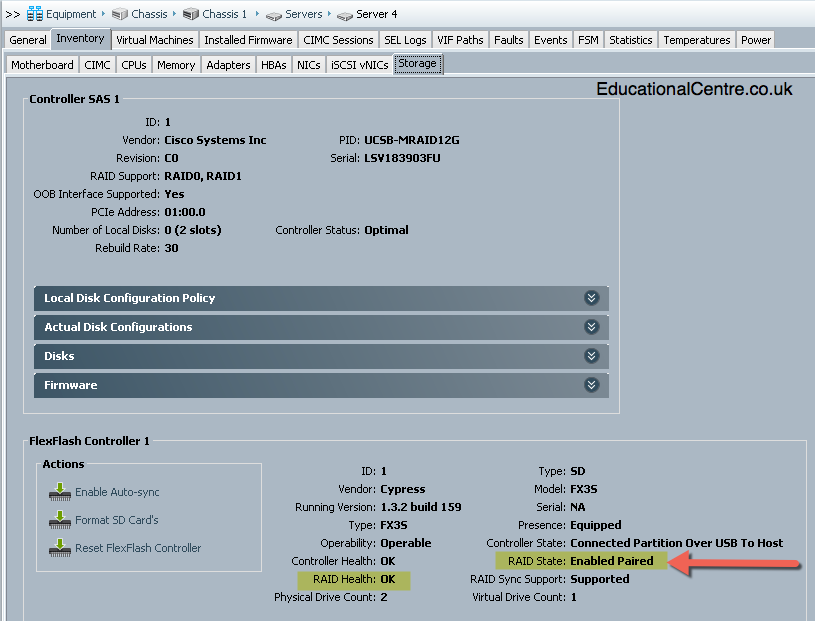This screenshot has width=815, height=621.
Task: Expand Local Disk Configuration Policy chevron
Action: [591, 298]
